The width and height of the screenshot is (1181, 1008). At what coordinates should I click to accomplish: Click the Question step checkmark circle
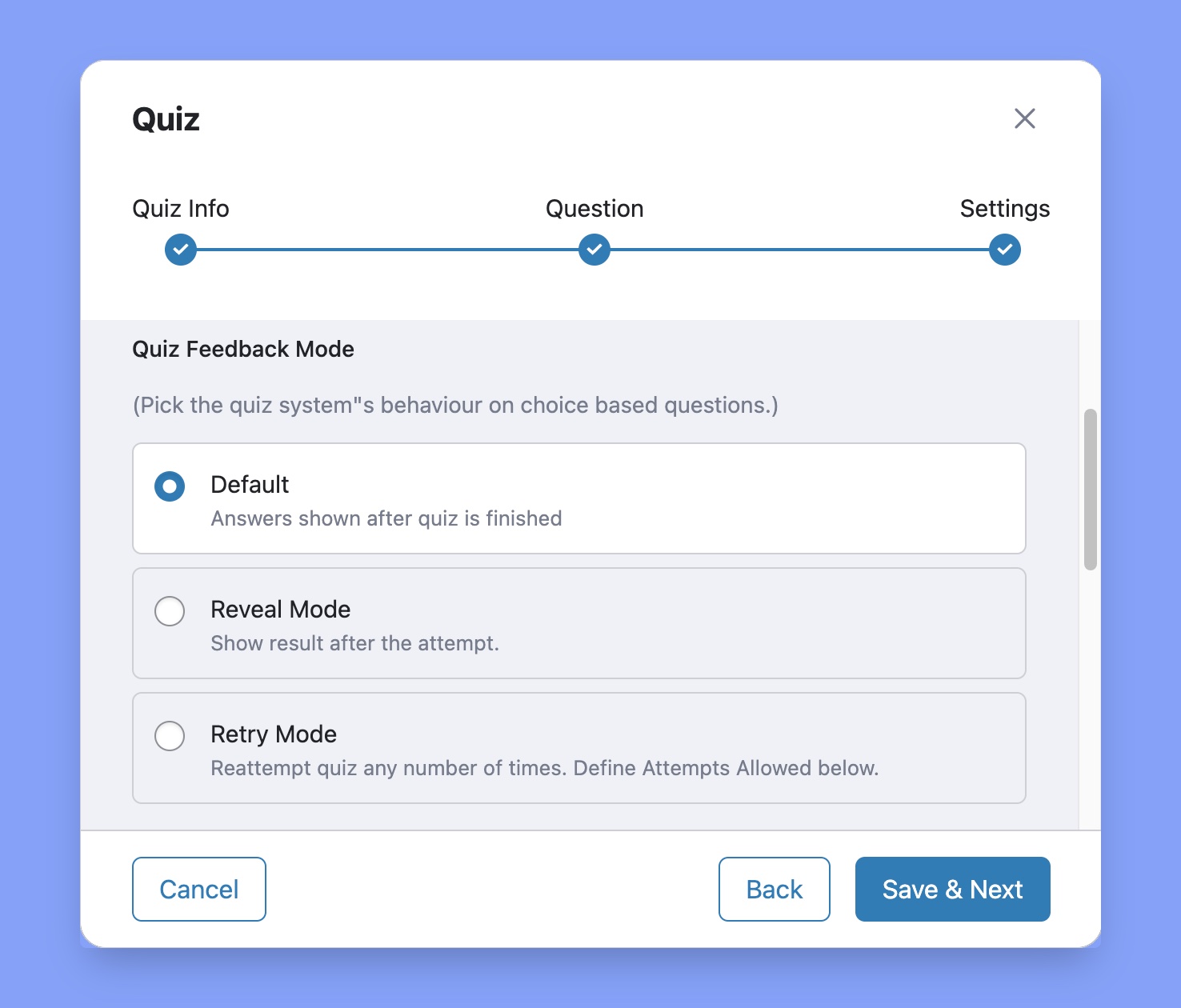[595, 250]
